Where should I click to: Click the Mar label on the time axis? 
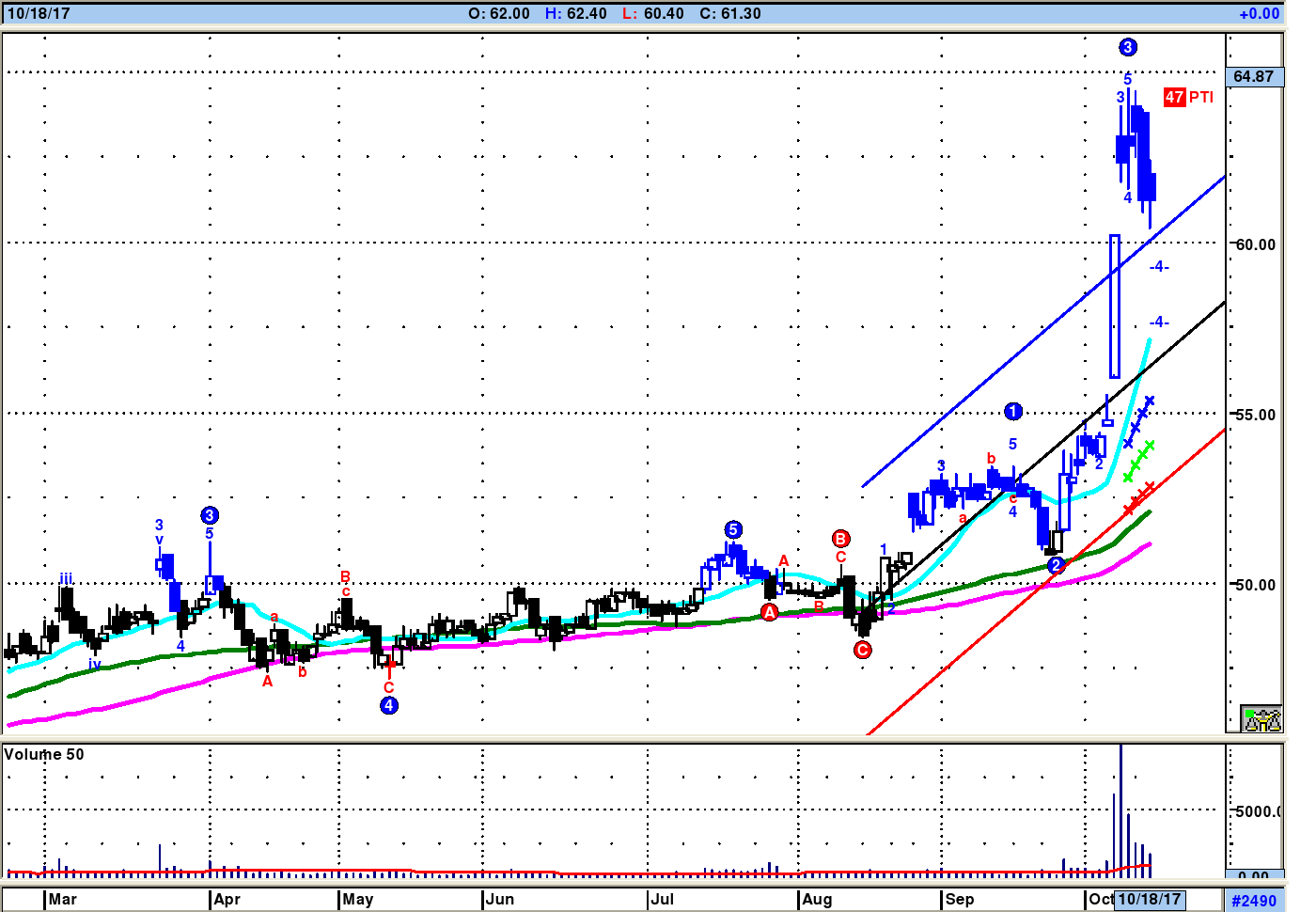(63, 900)
